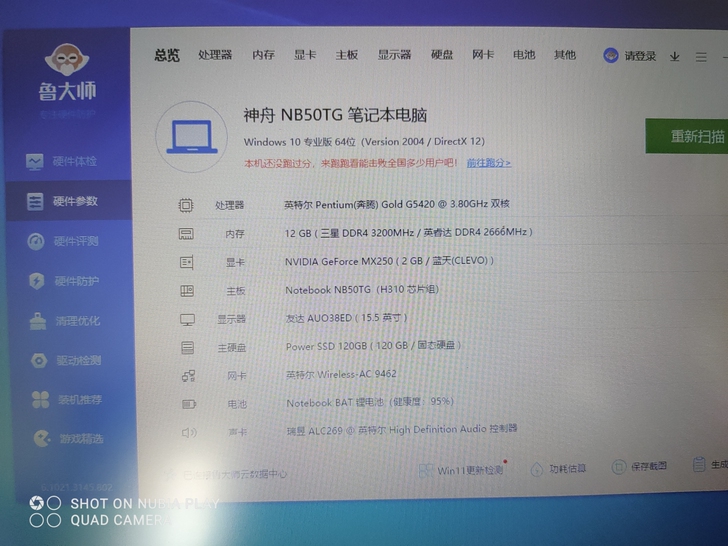The width and height of the screenshot is (728, 546).
Task: Click the 英特尔 Wireless-AC 9462 text
Action: pos(341,374)
